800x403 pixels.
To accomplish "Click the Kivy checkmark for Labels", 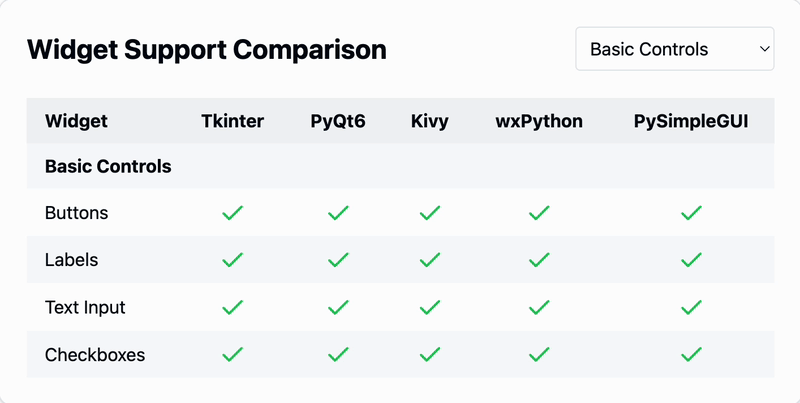I will pyautogui.click(x=430, y=260).
